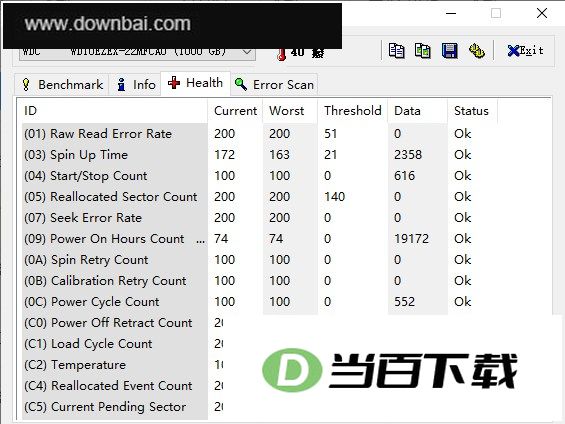Open the options tools icon

click(x=477, y=51)
